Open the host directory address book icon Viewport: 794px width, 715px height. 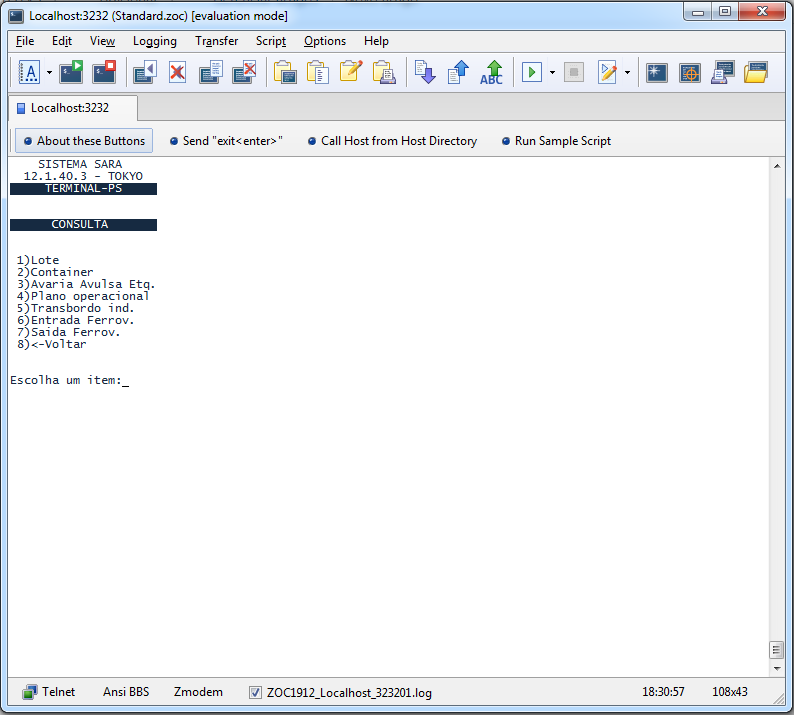[29, 72]
